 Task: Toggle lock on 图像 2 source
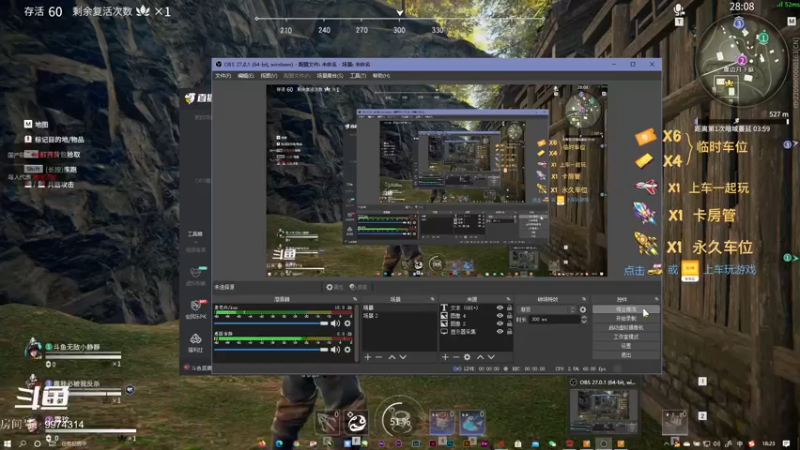click(x=509, y=323)
